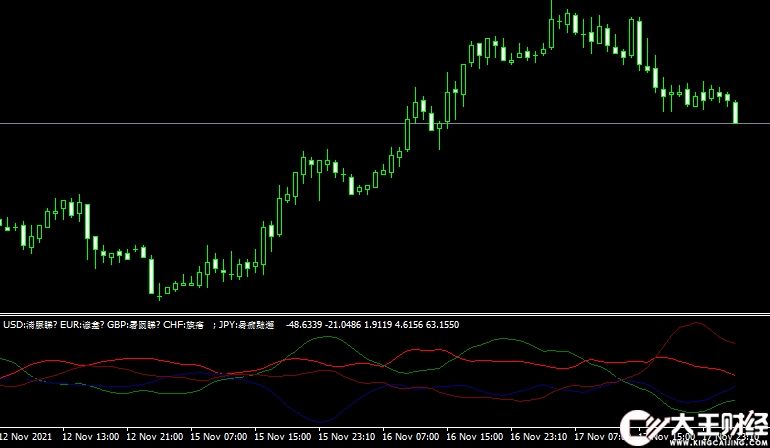The width and height of the screenshot is (770, 448).
Task: Click the "15 Nov 07:00" time label
Action: coord(219,436)
